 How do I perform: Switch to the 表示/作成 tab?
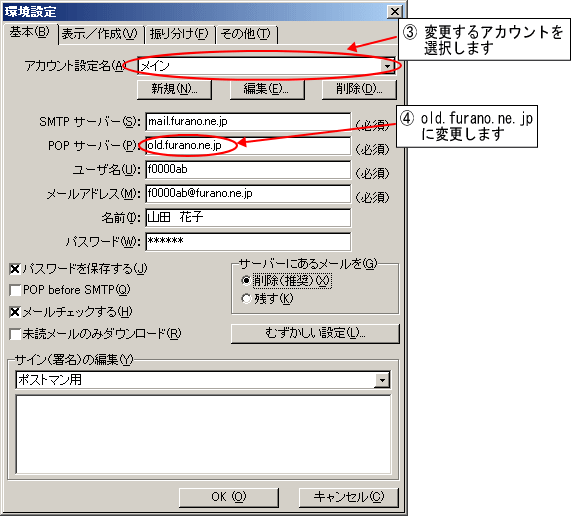tap(100, 34)
